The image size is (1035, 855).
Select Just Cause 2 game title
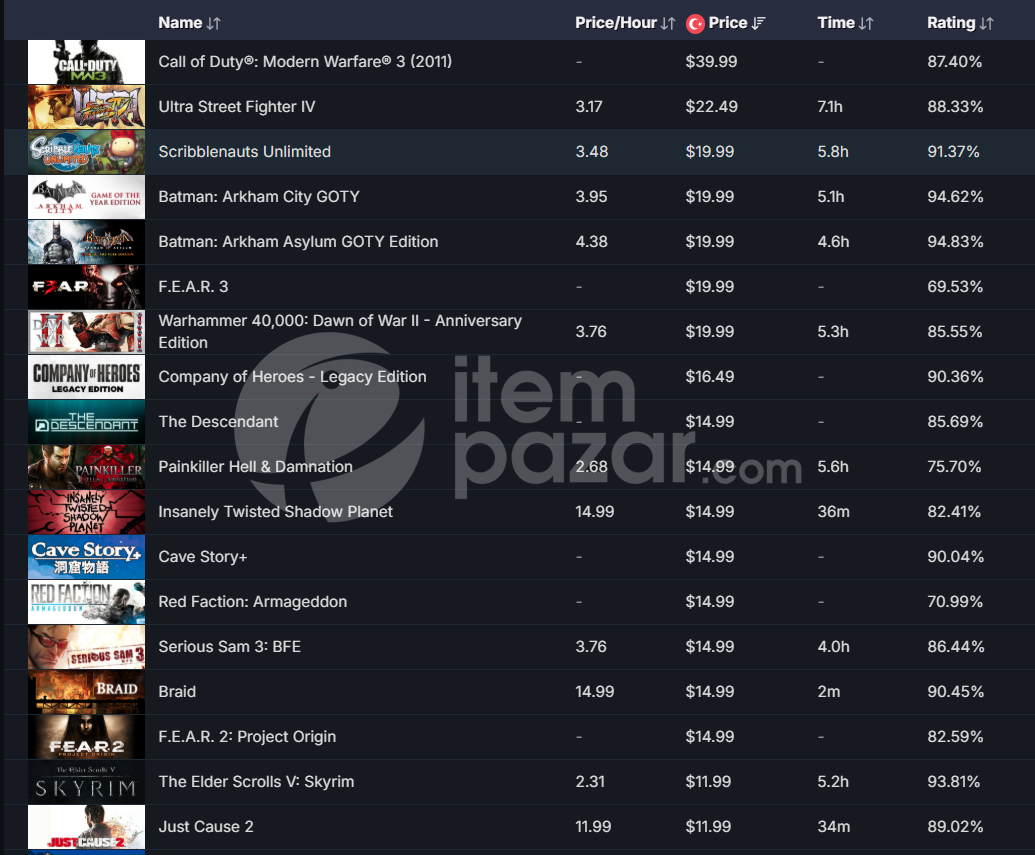click(x=206, y=827)
